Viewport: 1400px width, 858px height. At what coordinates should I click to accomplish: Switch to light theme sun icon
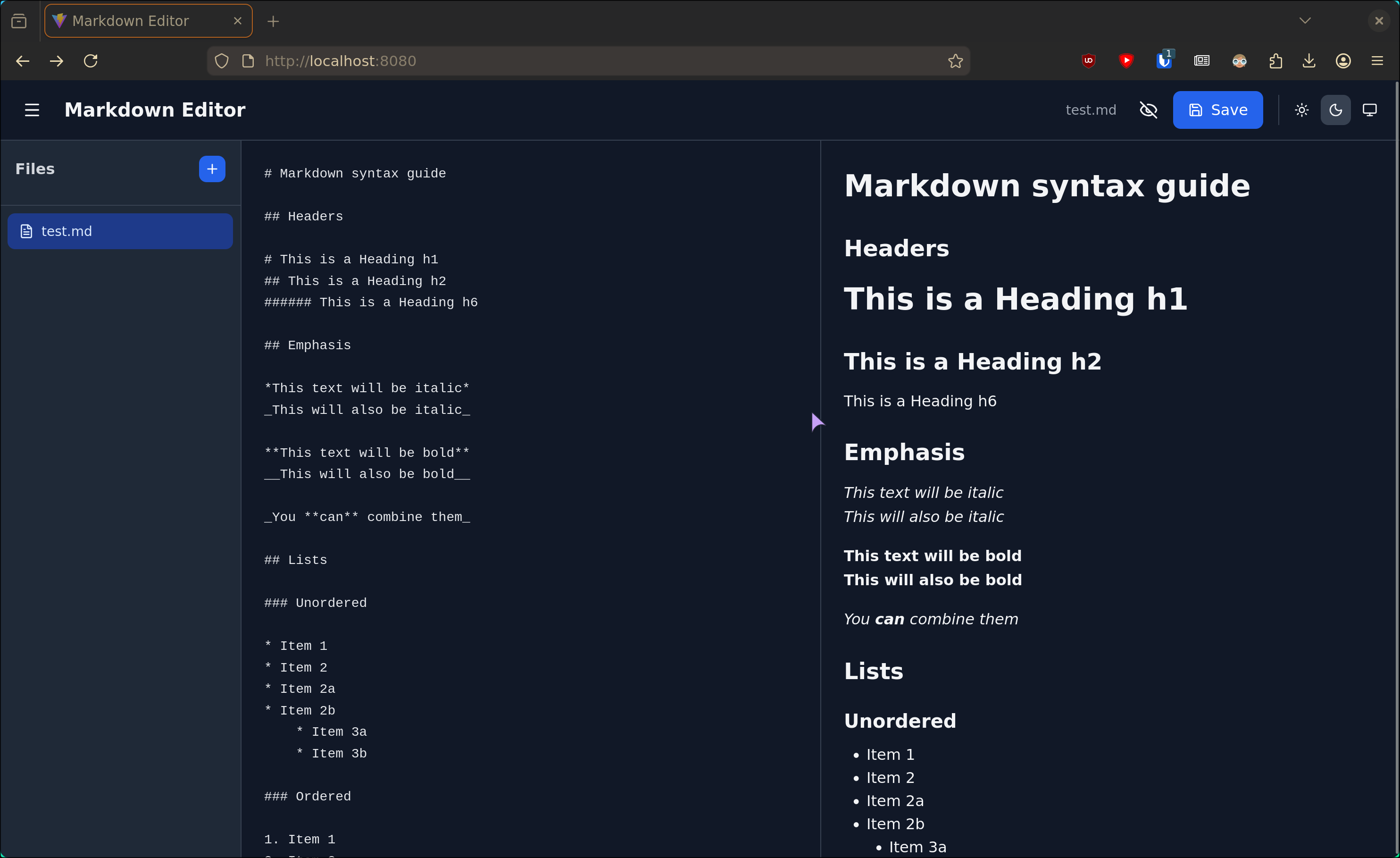pyautogui.click(x=1302, y=110)
